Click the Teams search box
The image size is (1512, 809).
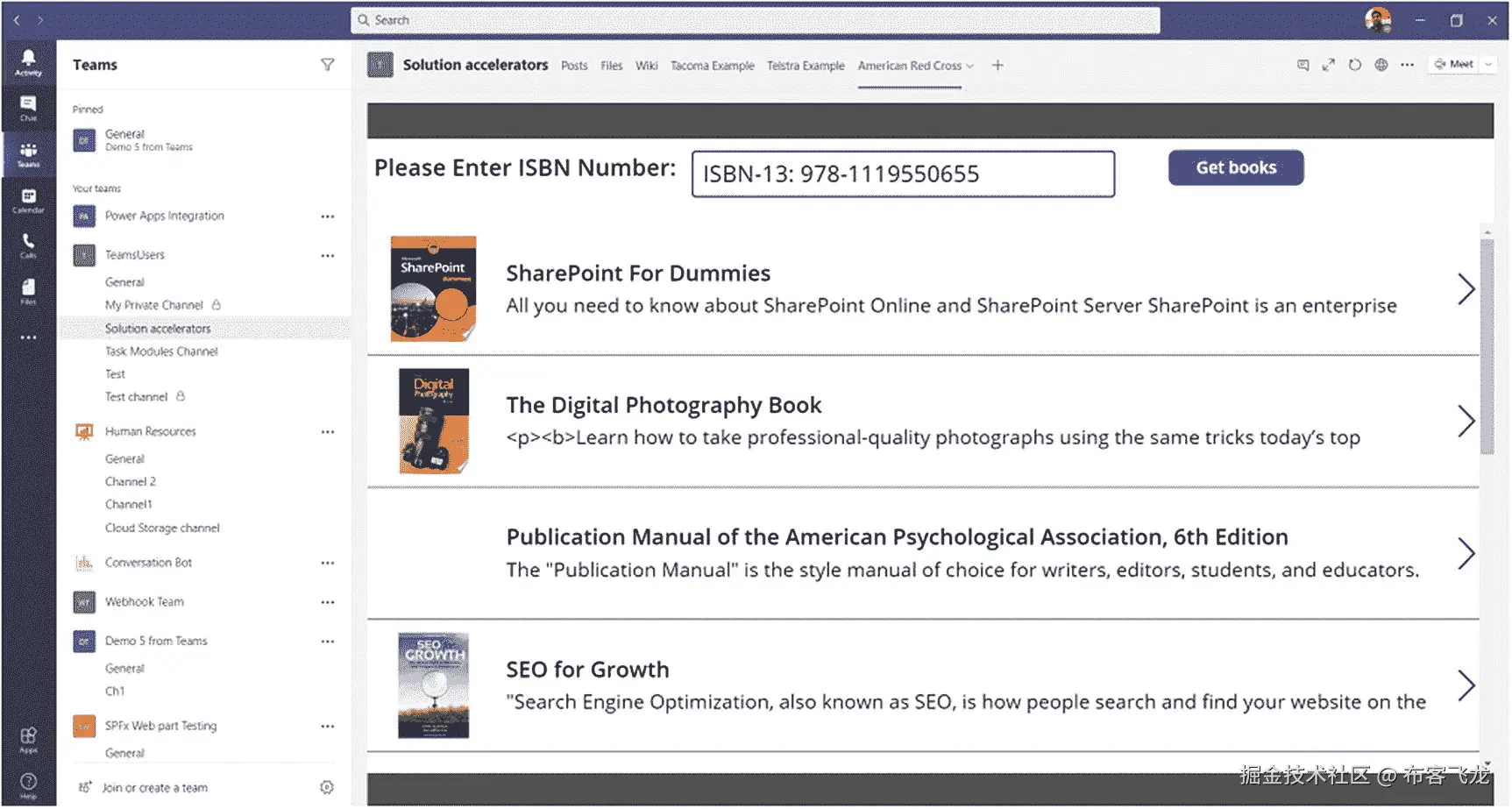tap(755, 20)
